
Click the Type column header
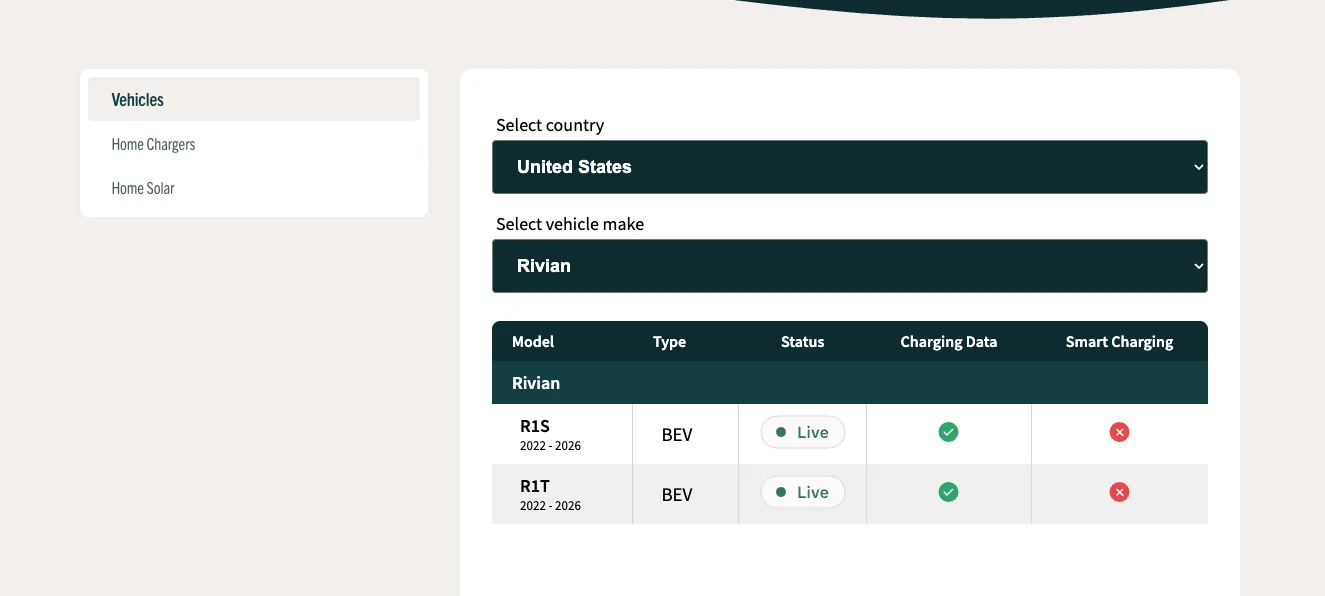click(669, 342)
